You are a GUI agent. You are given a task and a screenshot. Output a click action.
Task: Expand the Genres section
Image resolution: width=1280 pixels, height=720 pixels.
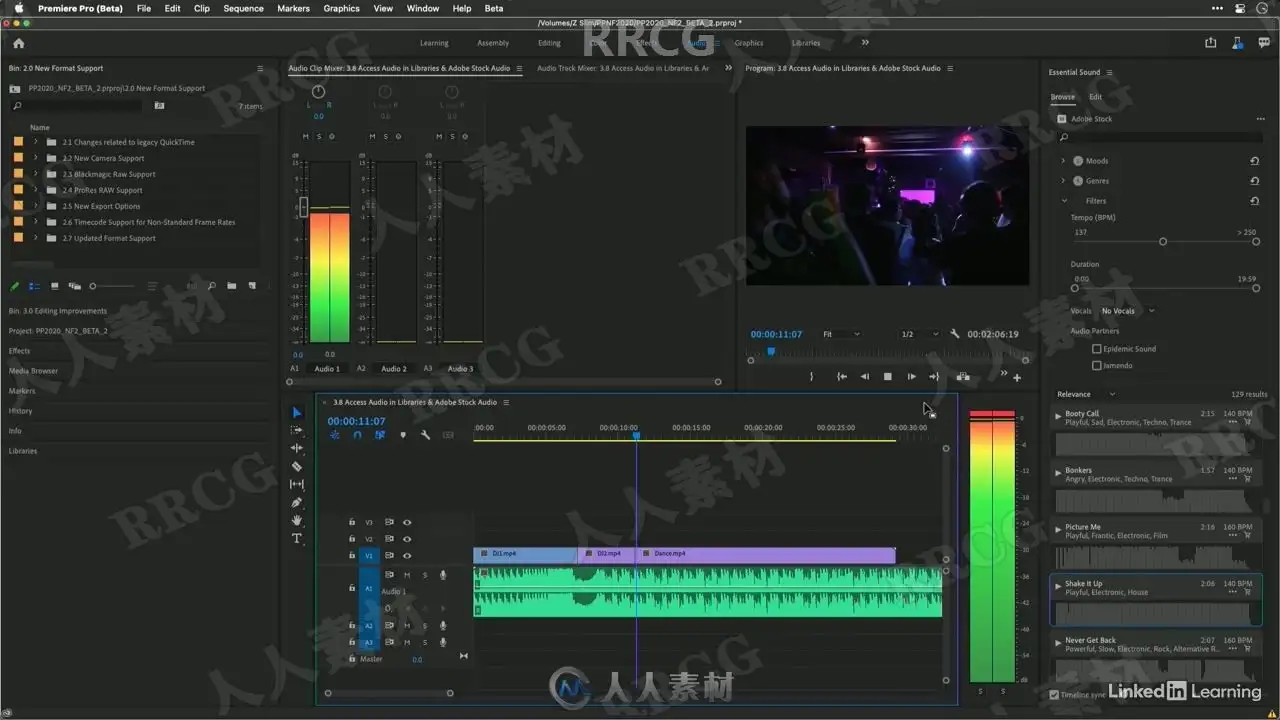point(1063,181)
